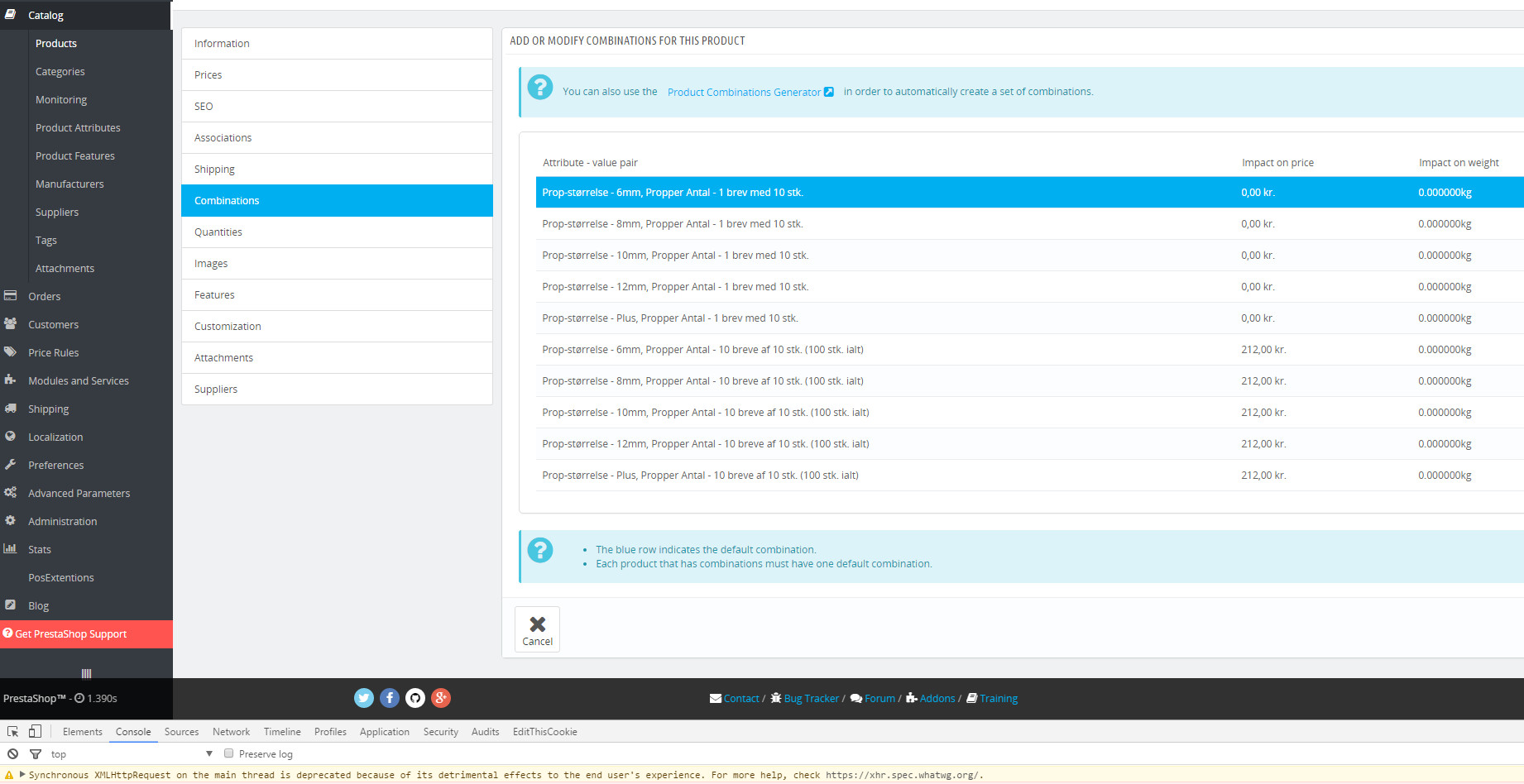This screenshot has height=784, width=1524.
Task: Toggle the DevTools device toolbar icon
Action: coord(35,732)
